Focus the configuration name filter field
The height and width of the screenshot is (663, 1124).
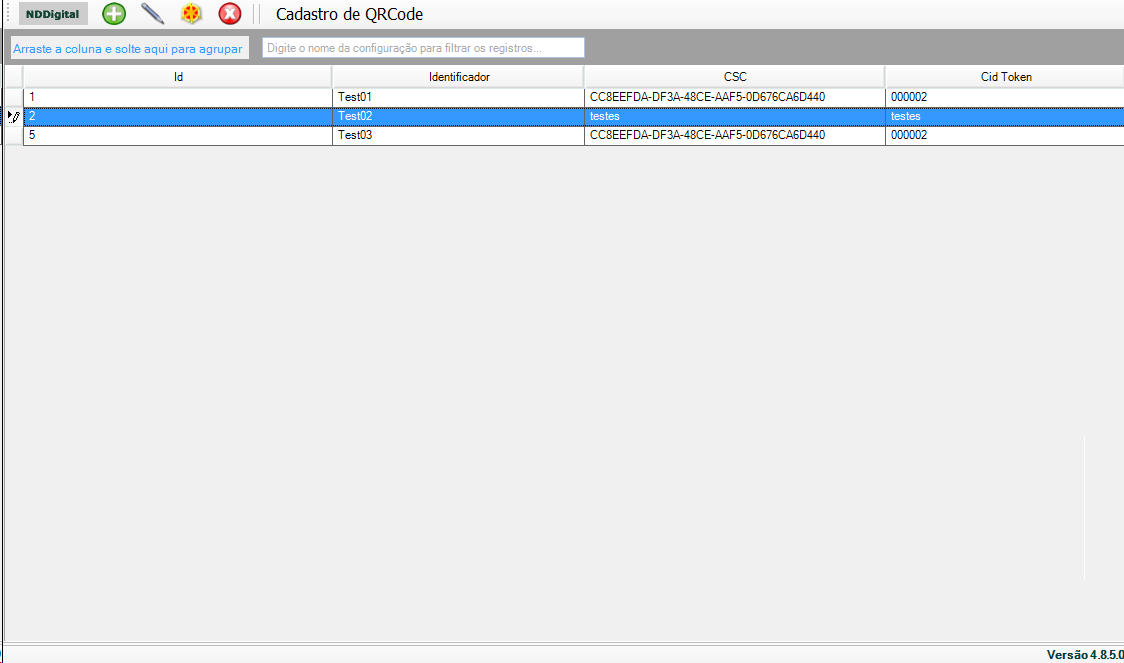[423, 48]
